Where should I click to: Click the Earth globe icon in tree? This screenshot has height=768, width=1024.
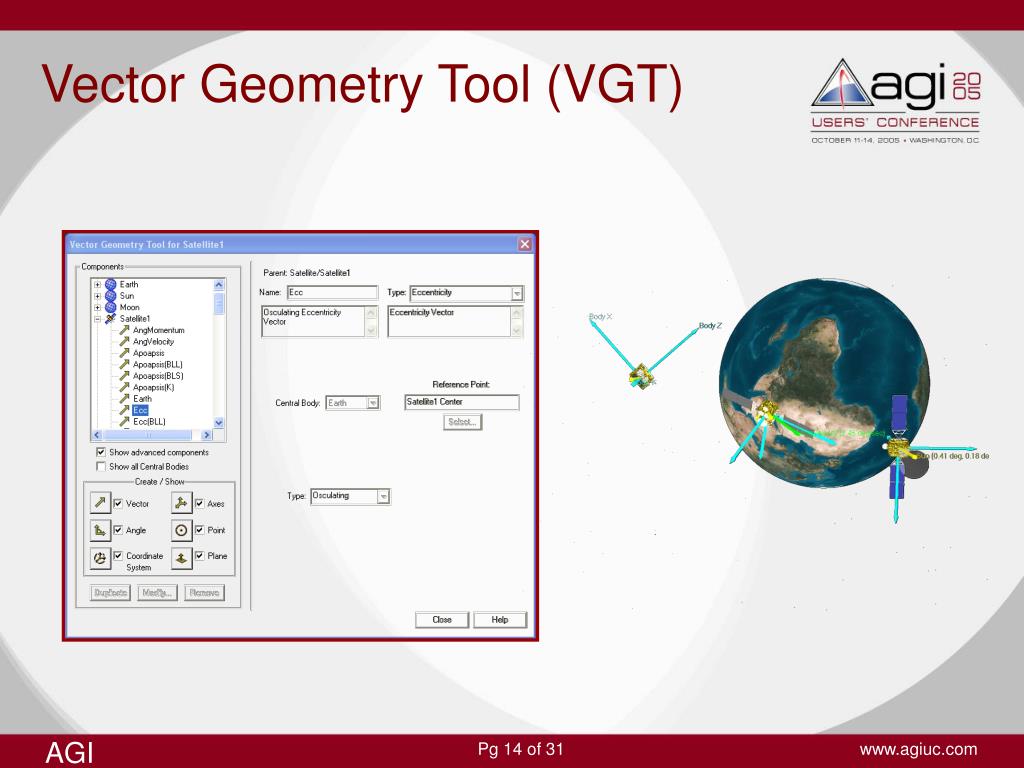coord(110,284)
